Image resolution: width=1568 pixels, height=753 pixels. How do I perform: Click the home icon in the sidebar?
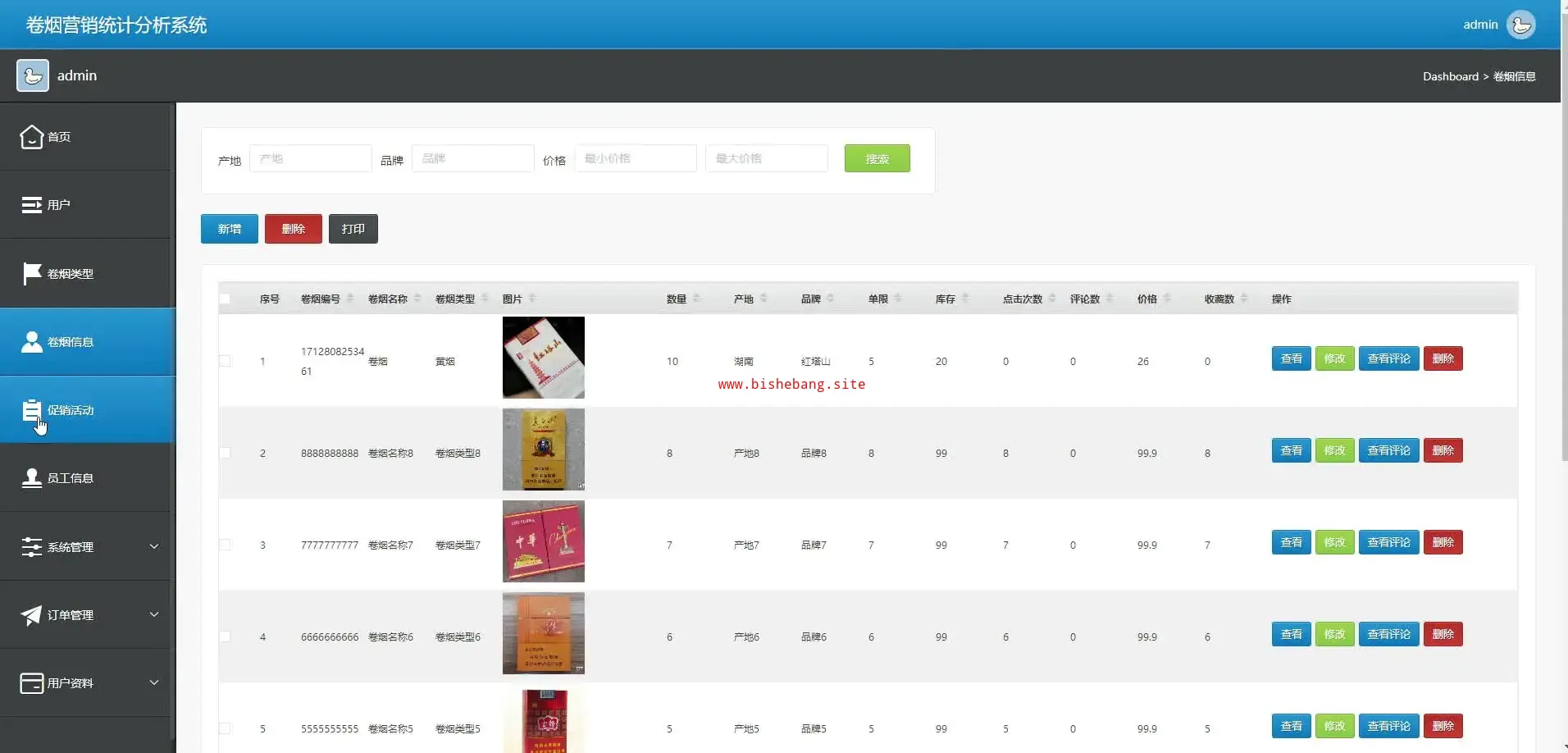[31, 137]
